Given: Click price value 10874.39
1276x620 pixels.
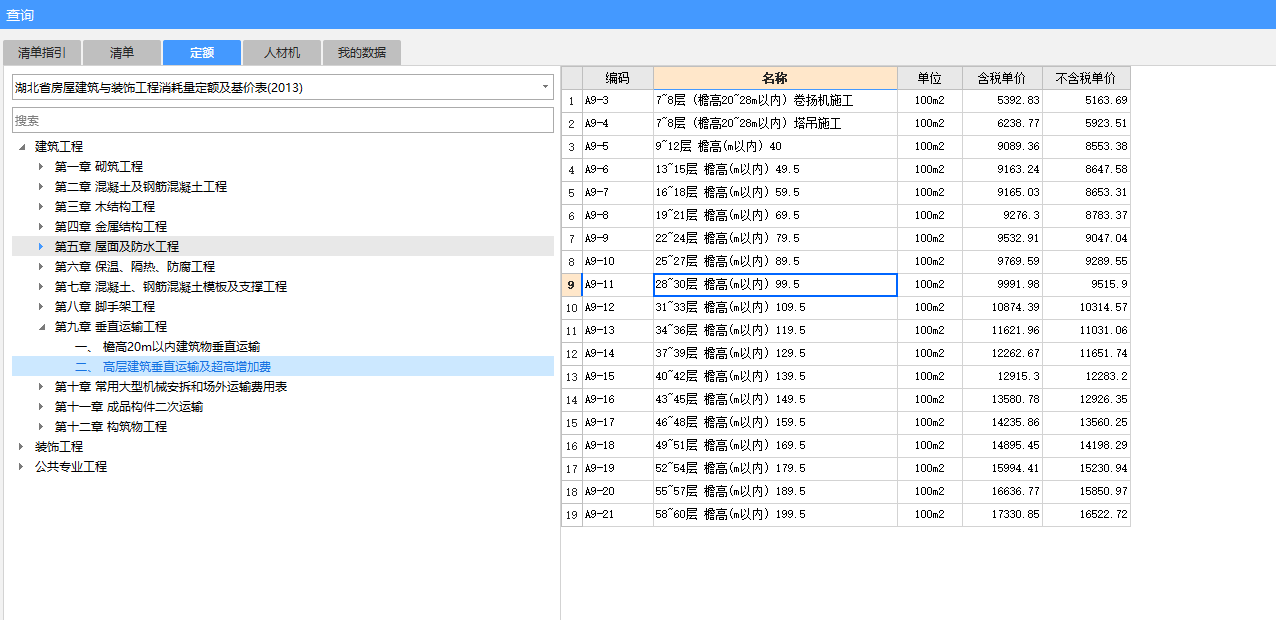Looking at the screenshot, I should 1002,308.
